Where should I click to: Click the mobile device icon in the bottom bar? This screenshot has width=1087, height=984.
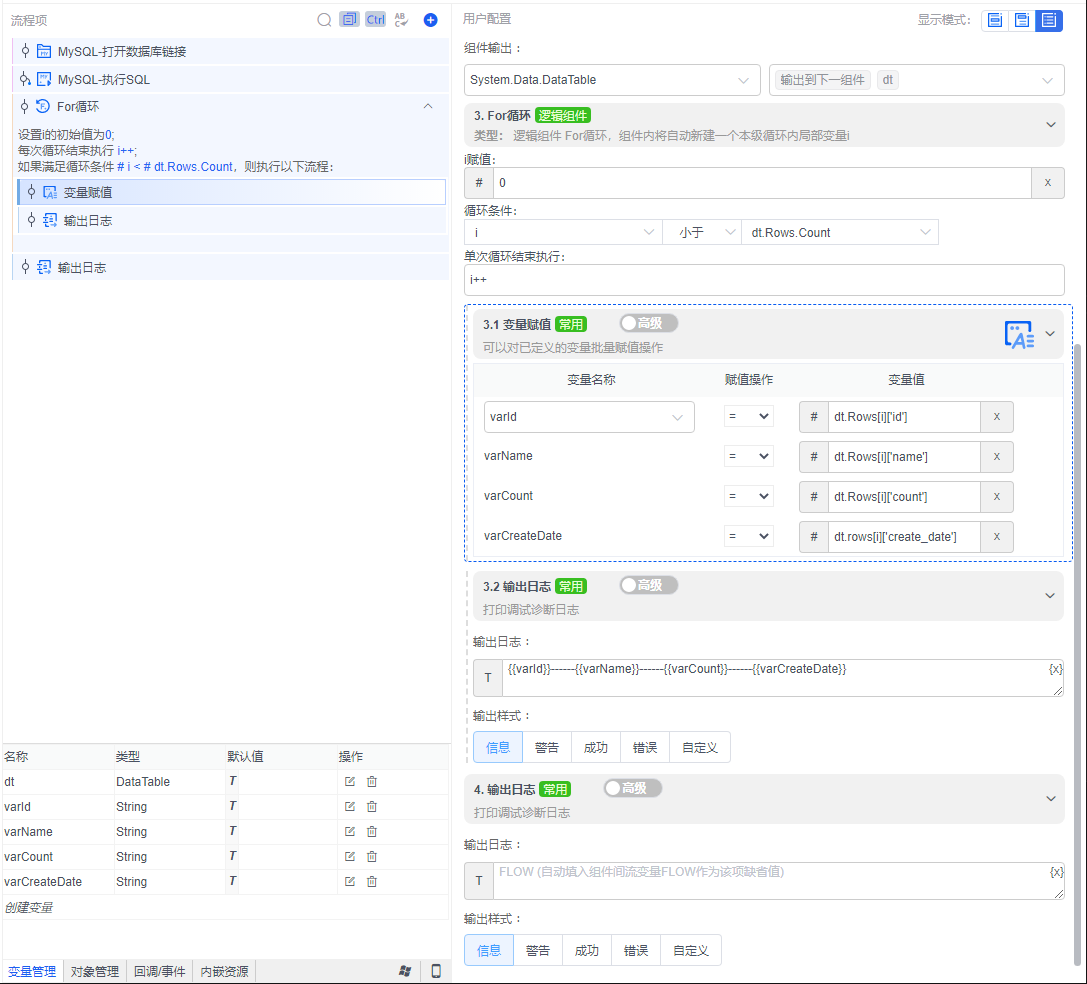[x=436, y=971]
